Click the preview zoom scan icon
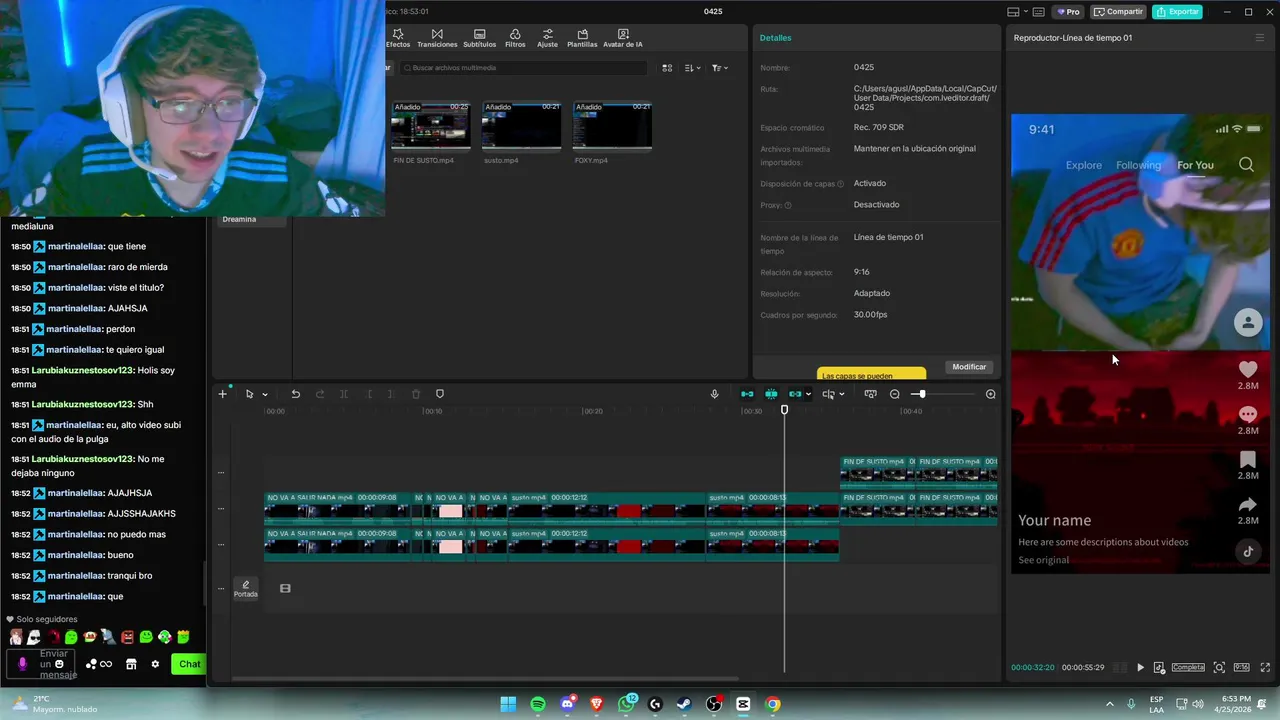Screen dimensions: 1280x720 click(x=1219, y=667)
